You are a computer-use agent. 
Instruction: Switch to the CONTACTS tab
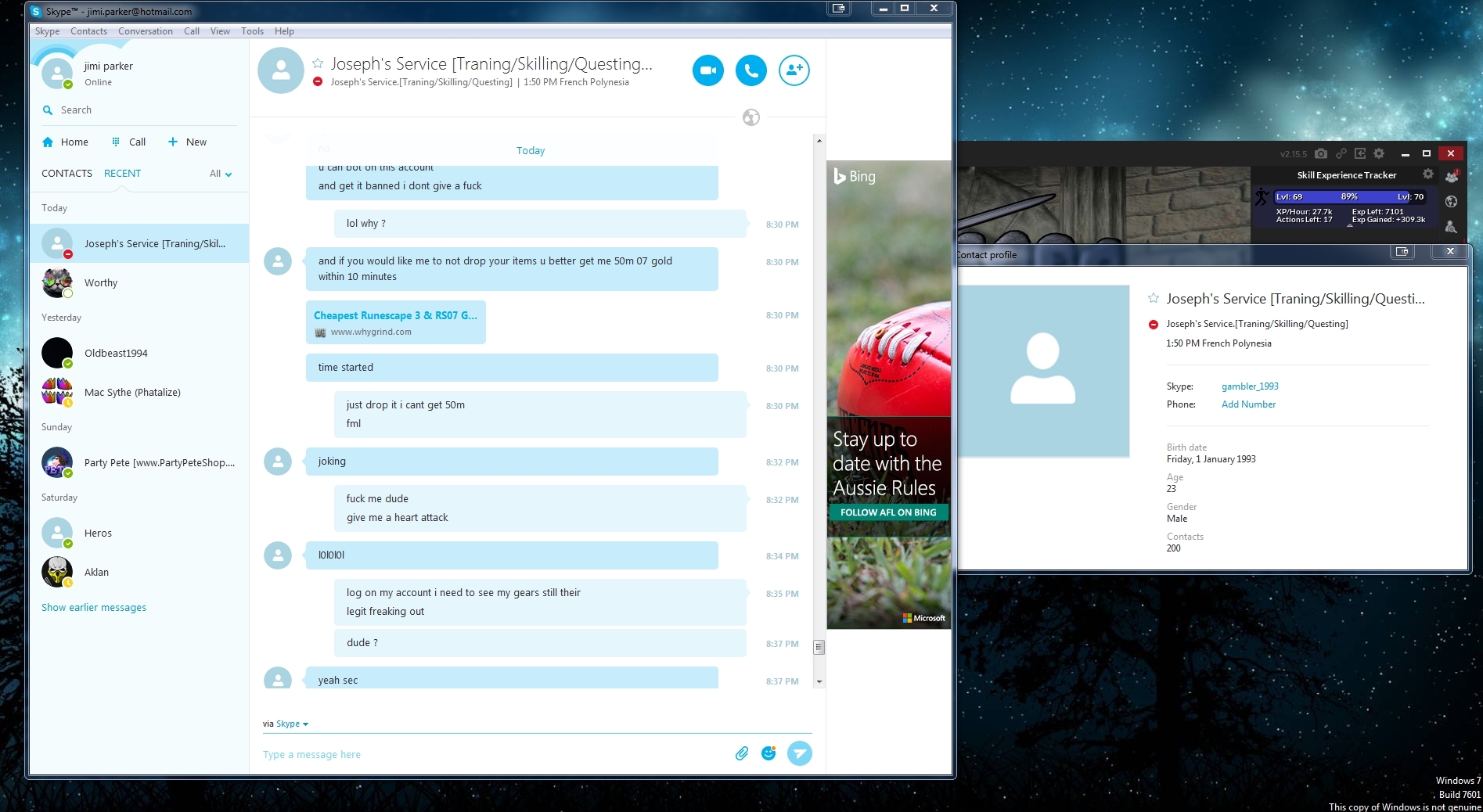pyautogui.click(x=67, y=174)
